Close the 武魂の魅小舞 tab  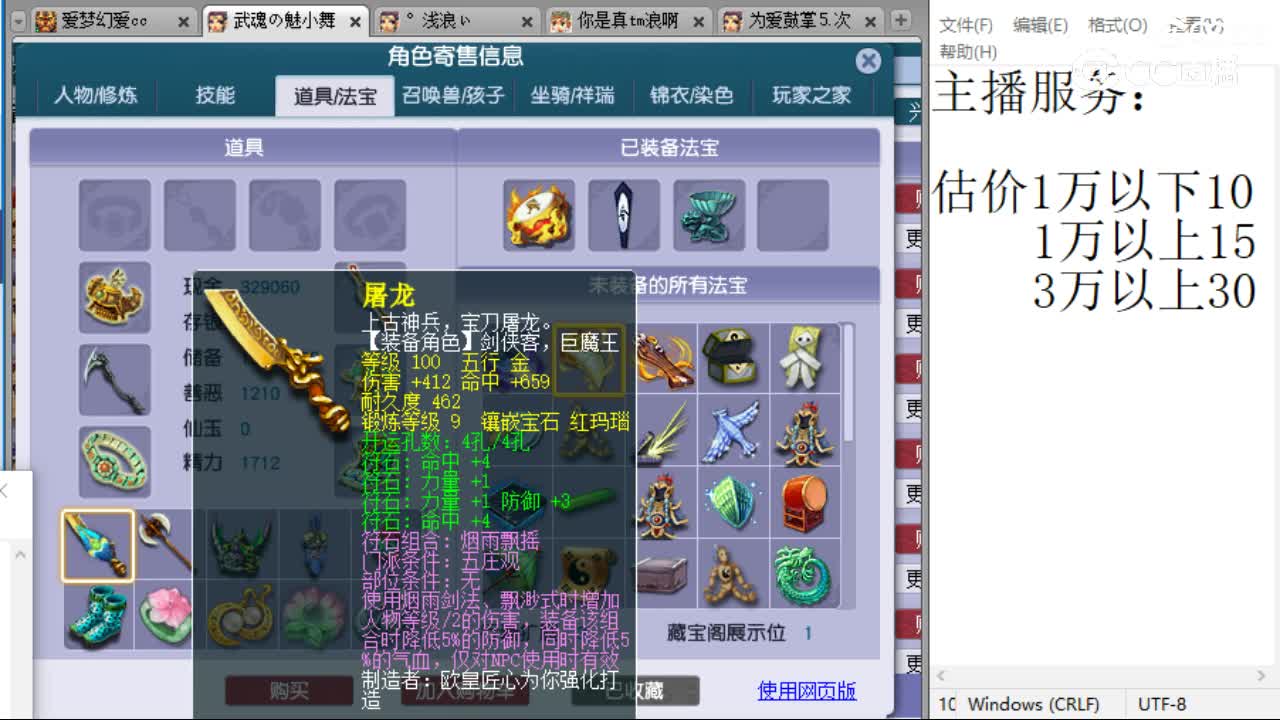coord(357,22)
